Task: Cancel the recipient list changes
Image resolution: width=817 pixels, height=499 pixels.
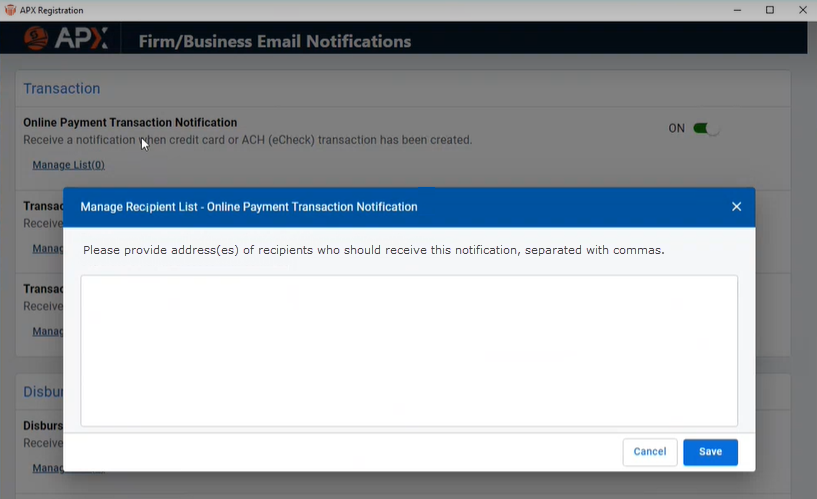Action: tap(649, 452)
